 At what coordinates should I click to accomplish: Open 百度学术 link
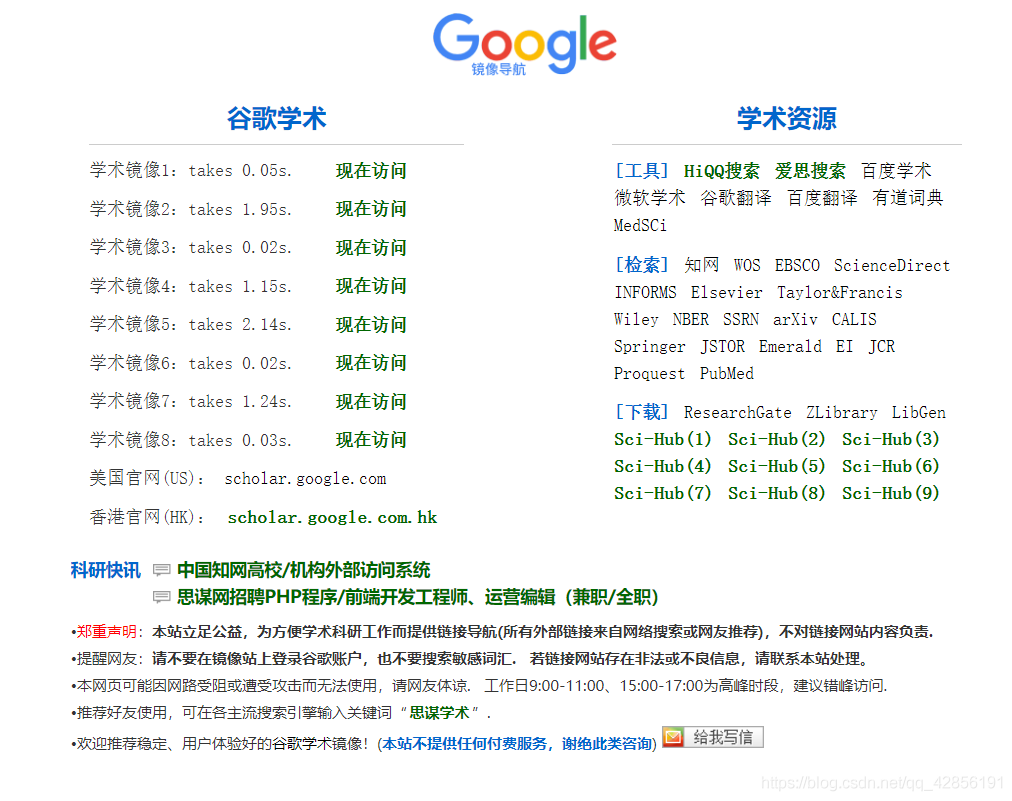click(896, 171)
